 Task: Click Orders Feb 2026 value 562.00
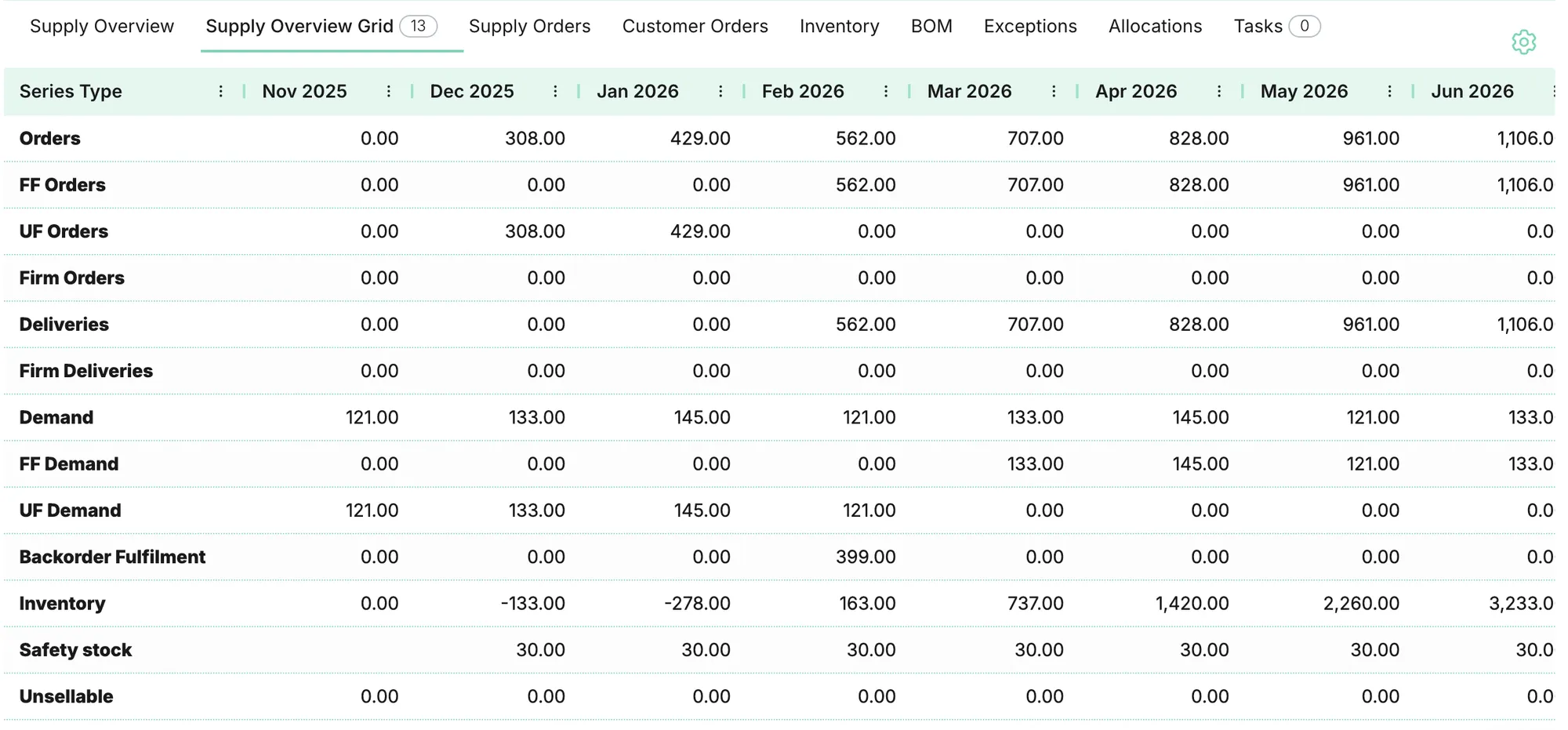(866, 139)
